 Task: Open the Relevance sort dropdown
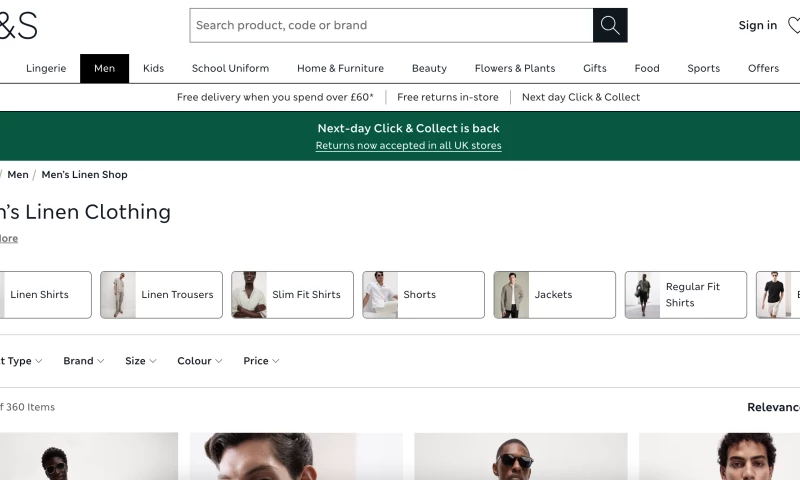[x=773, y=407]
